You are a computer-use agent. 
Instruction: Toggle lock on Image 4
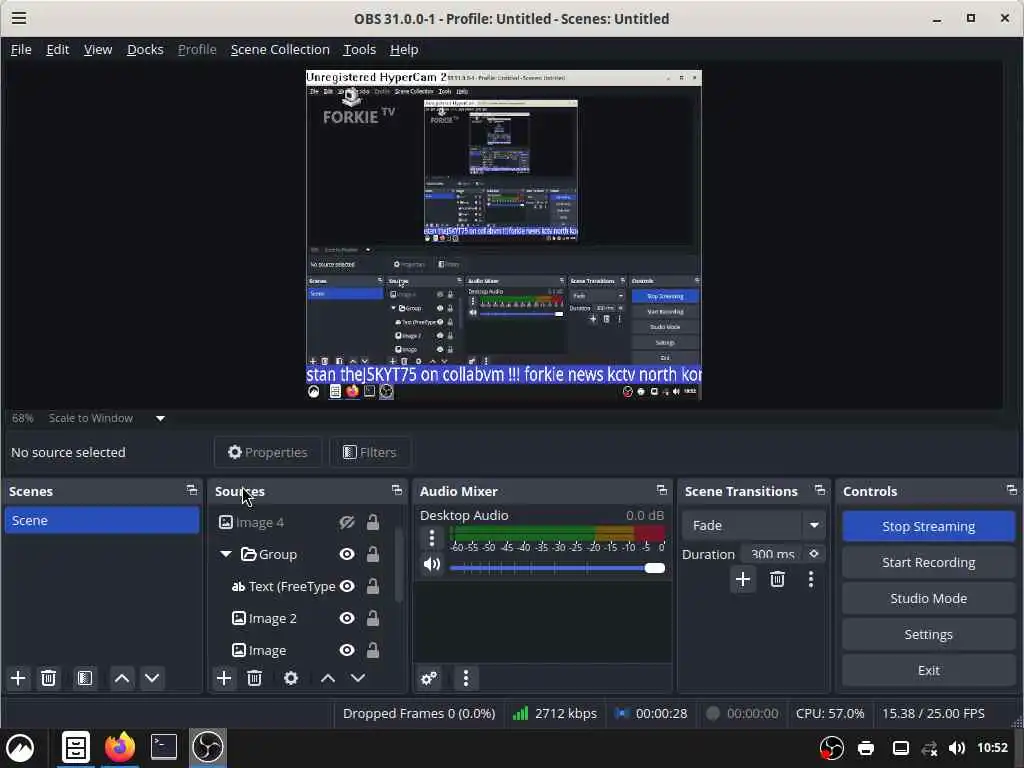click(x=373, y=522)
